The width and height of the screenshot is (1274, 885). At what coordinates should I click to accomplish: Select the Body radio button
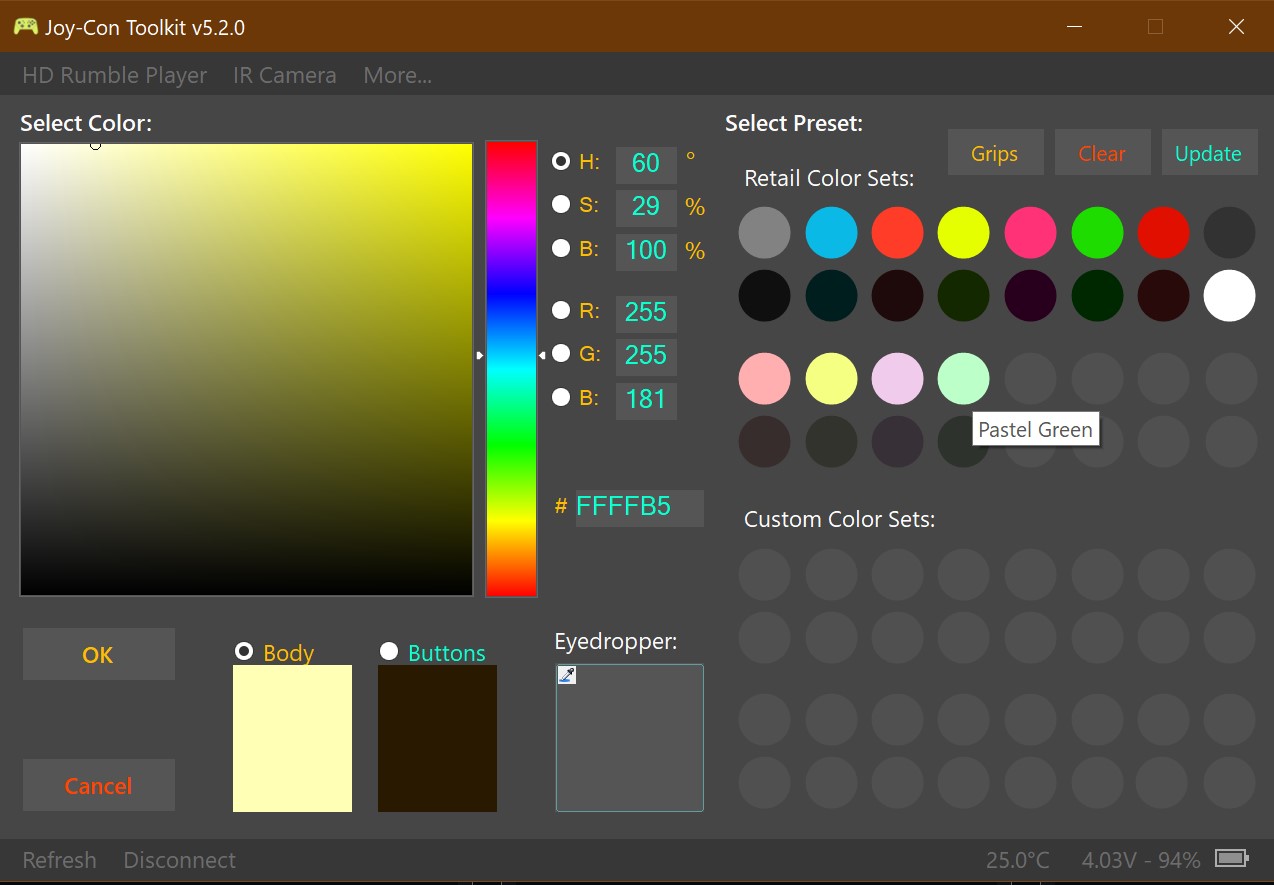pos(244,651)
